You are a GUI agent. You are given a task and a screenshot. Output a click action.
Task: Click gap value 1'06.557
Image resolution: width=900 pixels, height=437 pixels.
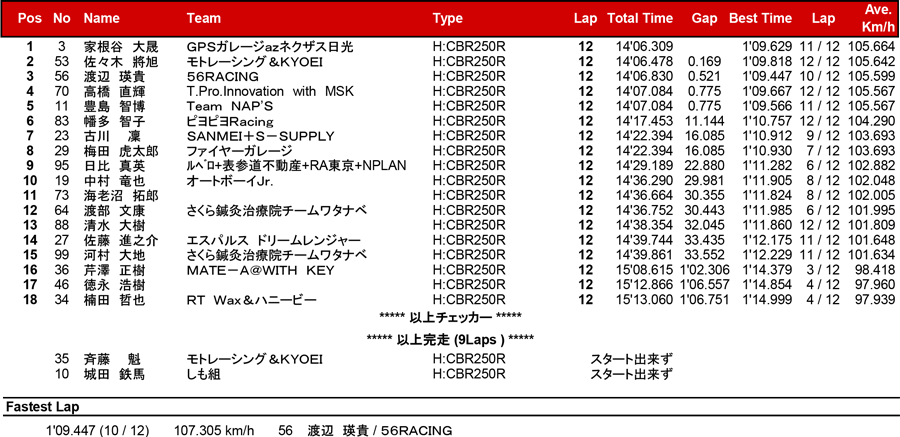click(x=705, y=285)
